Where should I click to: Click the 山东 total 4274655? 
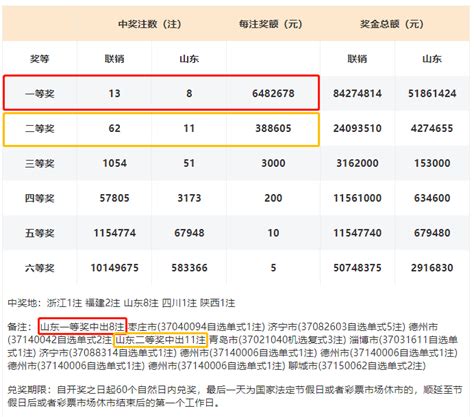pyautogui.click(x=432, y=128)
